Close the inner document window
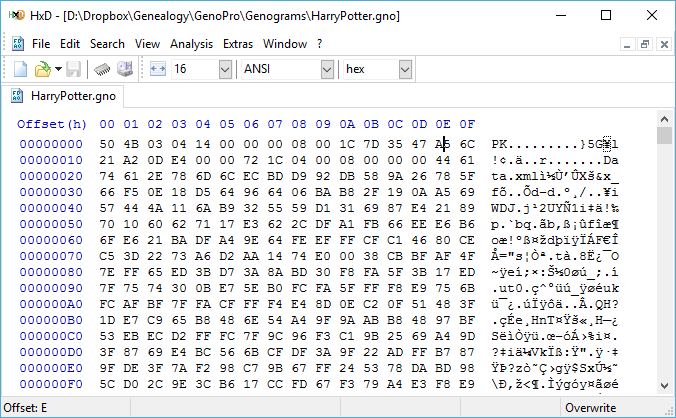Screen dimensions: 676x418 coord(664,44)
